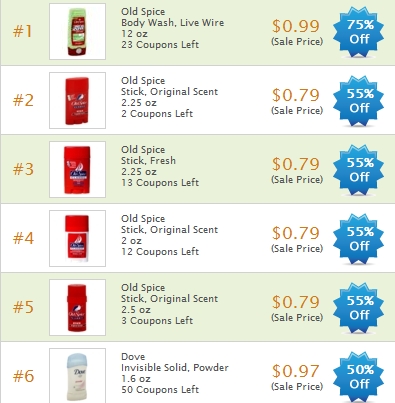Open the #4 Old Spice 2 oz thumbnail
The height and width of the screenshot is (403, 395).
(77, 238)
